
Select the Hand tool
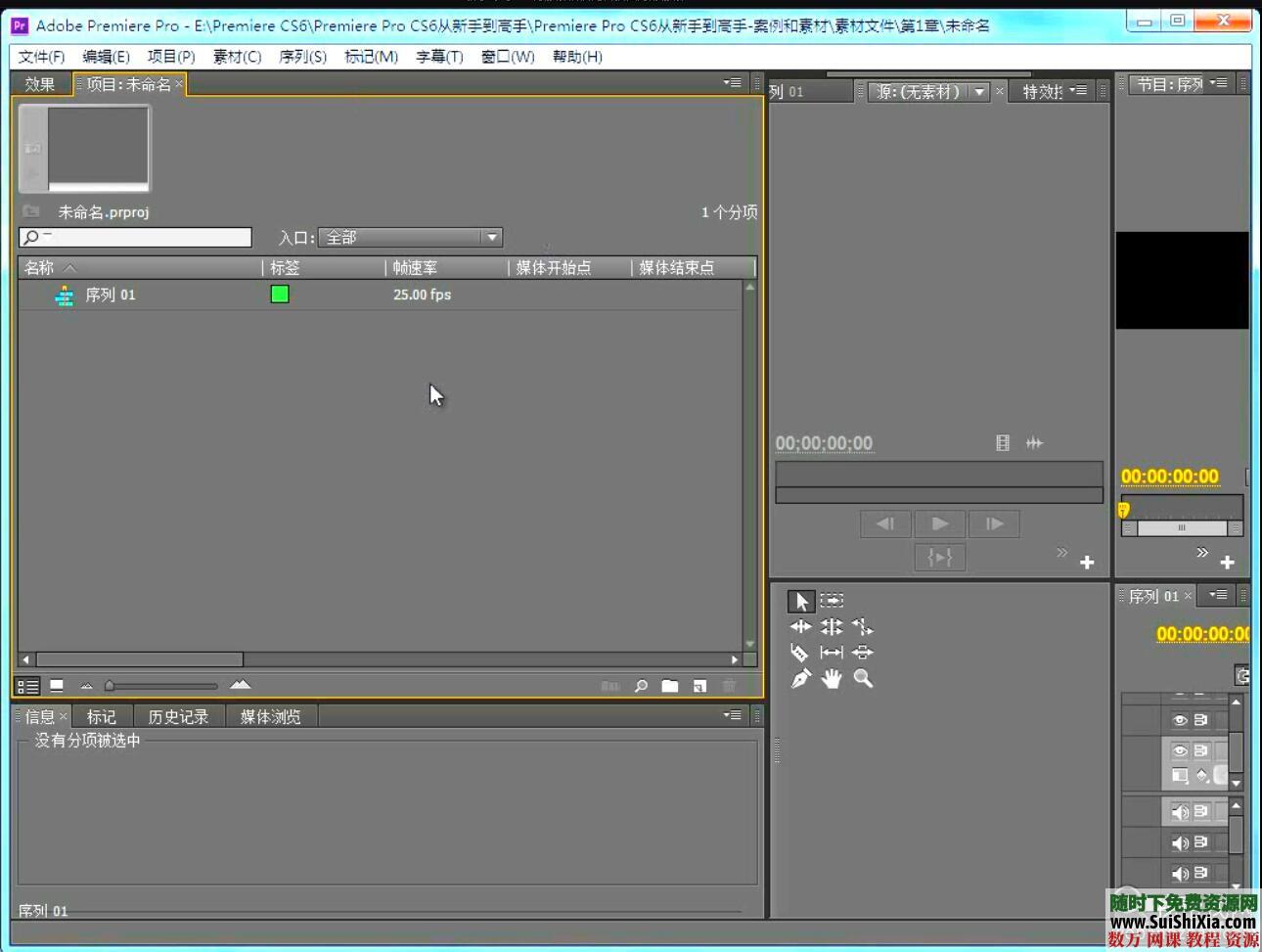point(831,678)
